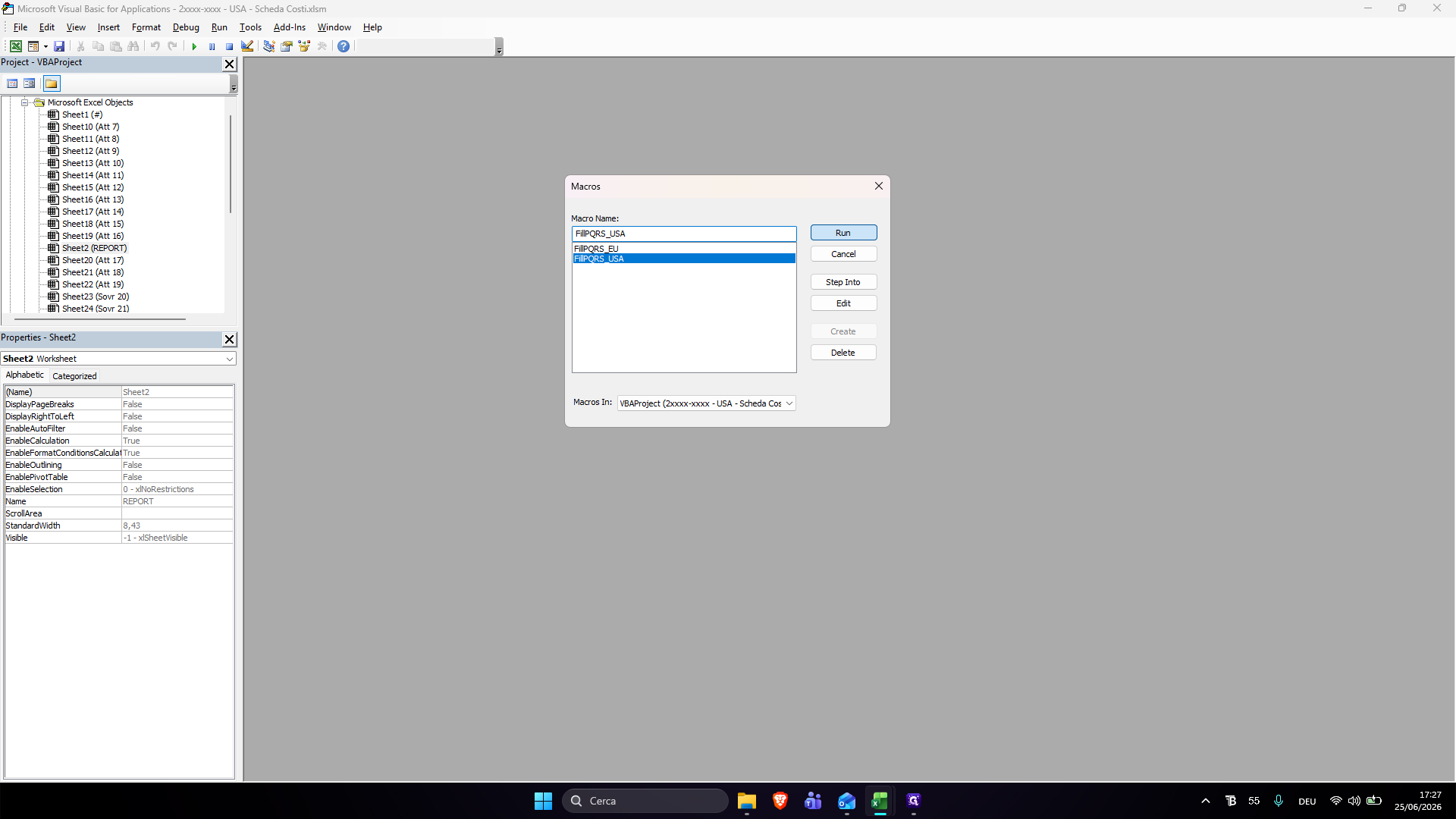Click the Step Into button
Image resolution: width=1456 pixels, height=819 pixels.
(x=843, y=282)
